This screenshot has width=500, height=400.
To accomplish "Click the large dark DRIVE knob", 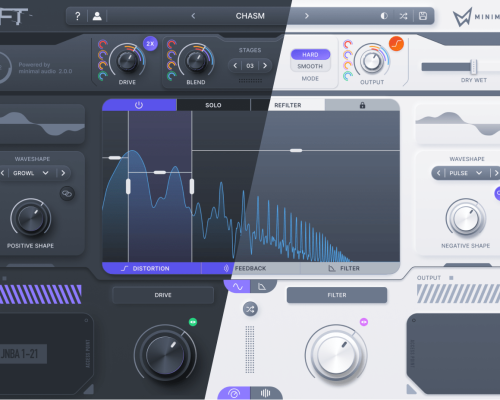I will (165, 355).
